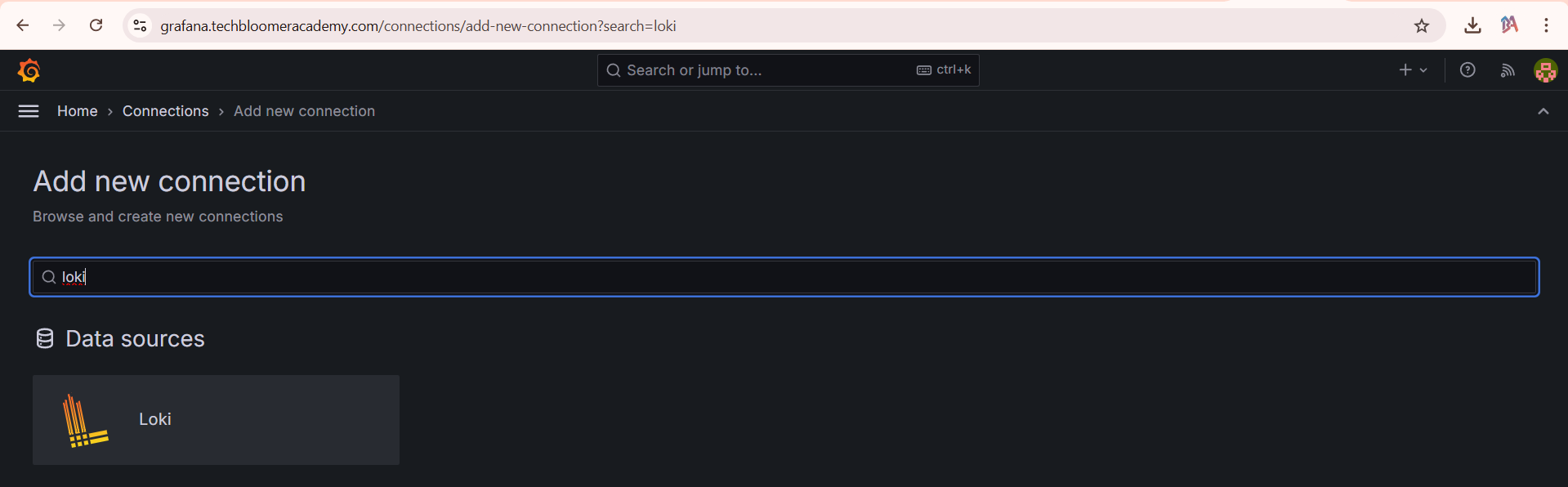Click the ctrl+k keyboard shortcut hint
1568x487 pixels.
pyautogui.click(x=944, y=70)
